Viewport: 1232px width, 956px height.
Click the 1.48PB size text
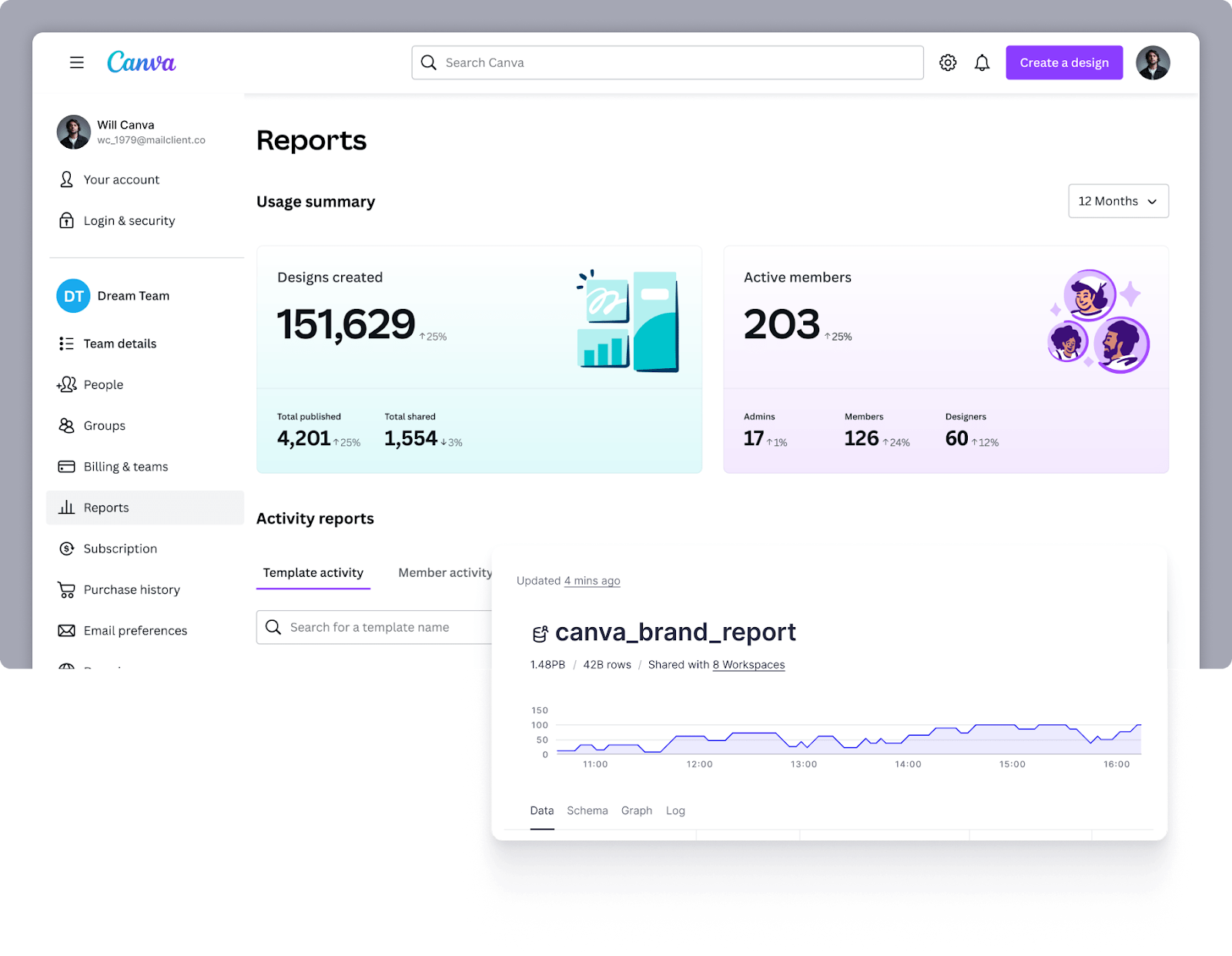pos(547,665)
